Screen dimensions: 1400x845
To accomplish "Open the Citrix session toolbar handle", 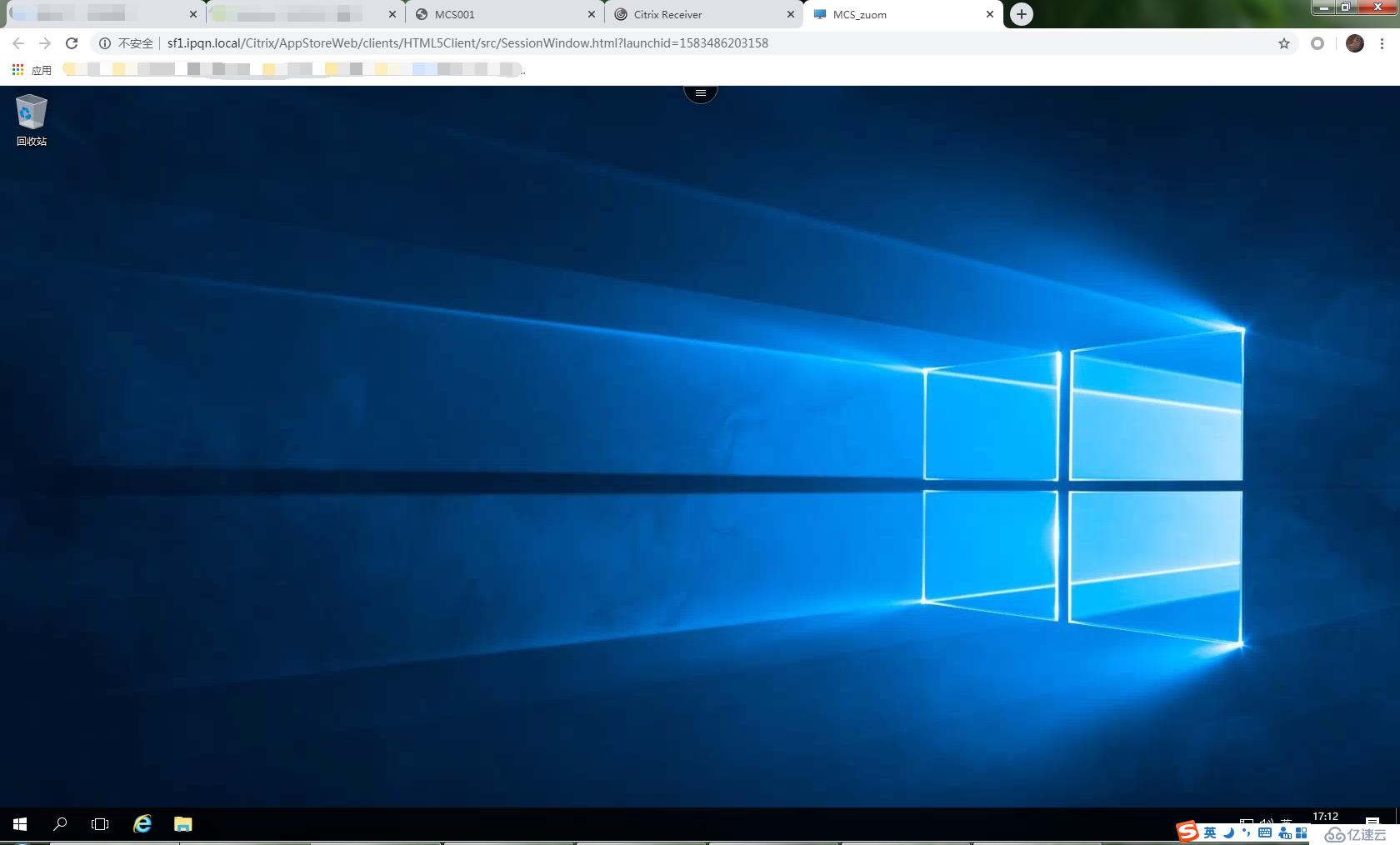I will coord(701,92).
